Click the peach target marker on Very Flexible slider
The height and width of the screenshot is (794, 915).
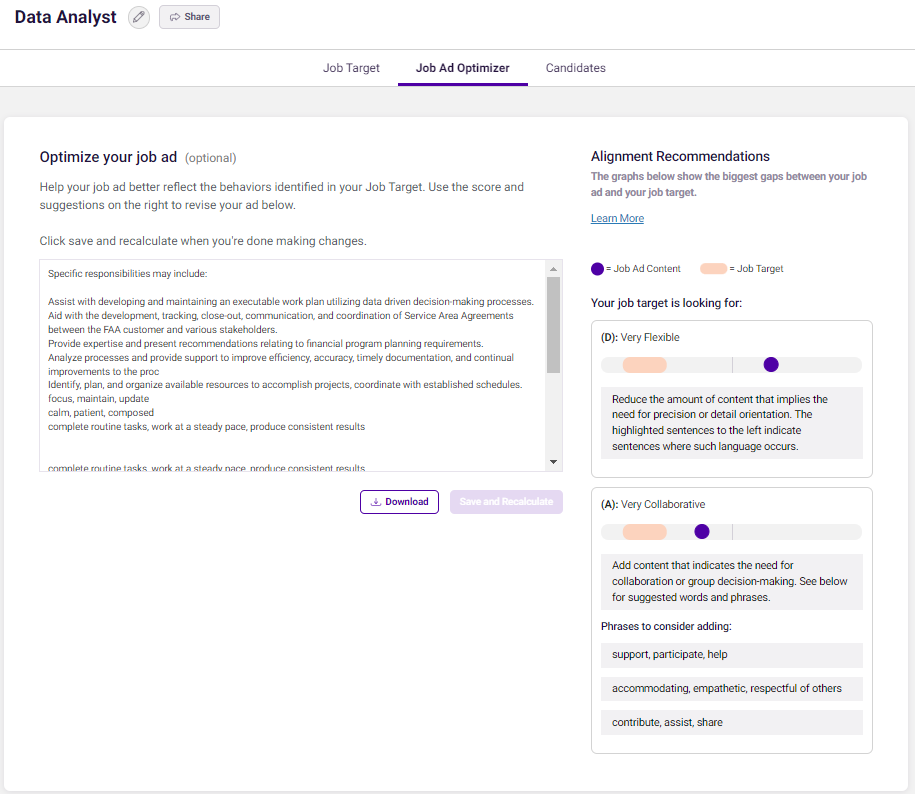click(644, 365)
